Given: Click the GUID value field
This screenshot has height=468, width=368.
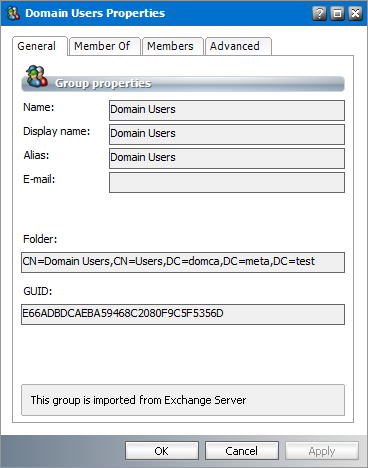Looking at the screenshot, I should click(x=183, y=314).
